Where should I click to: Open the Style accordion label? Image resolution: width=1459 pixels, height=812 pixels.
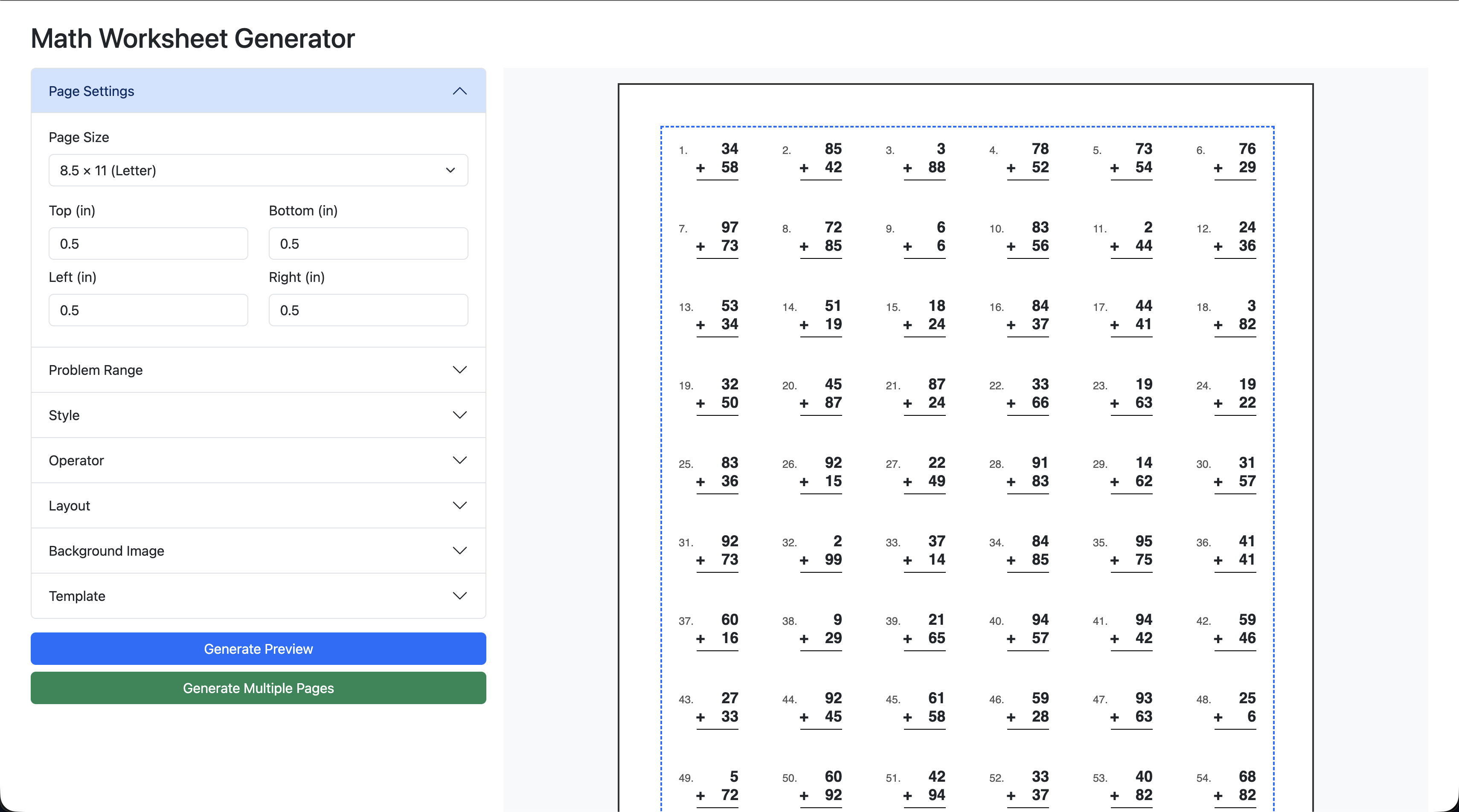pos(64,415)
